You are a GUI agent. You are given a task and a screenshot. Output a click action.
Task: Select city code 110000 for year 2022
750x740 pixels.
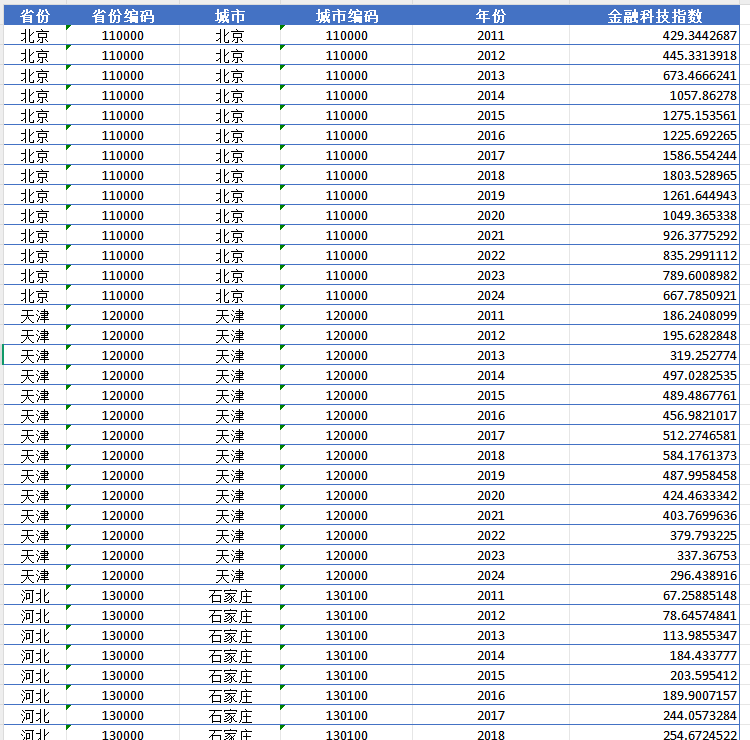[347, 255]
